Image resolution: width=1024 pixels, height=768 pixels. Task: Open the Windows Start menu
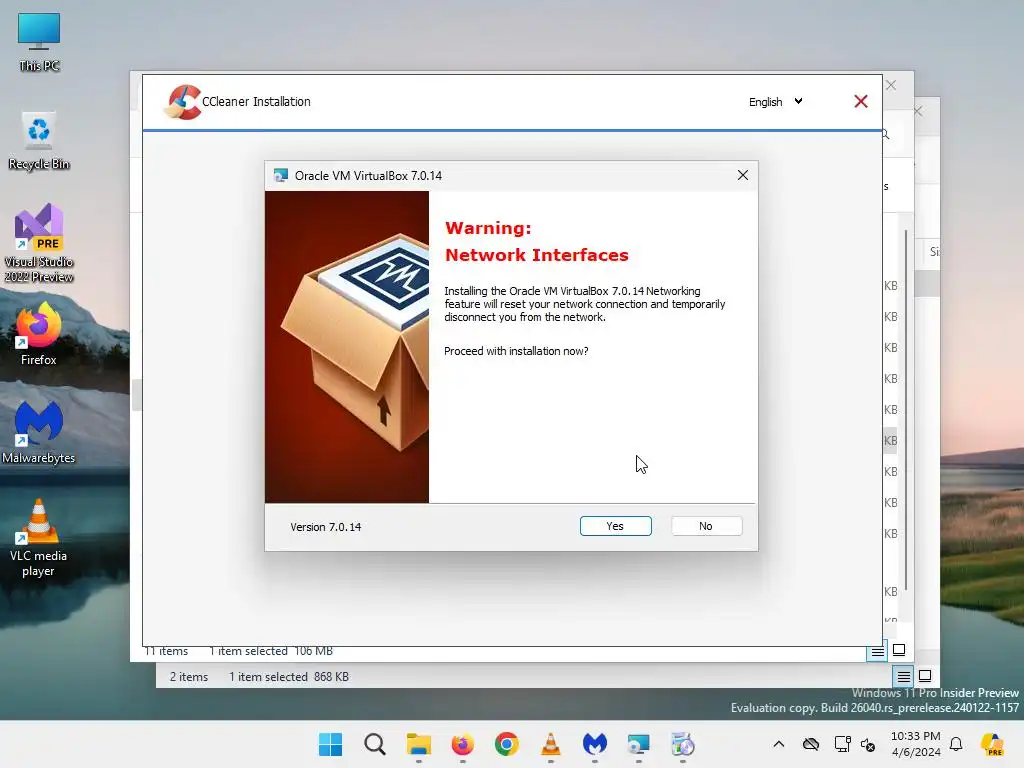330,744
